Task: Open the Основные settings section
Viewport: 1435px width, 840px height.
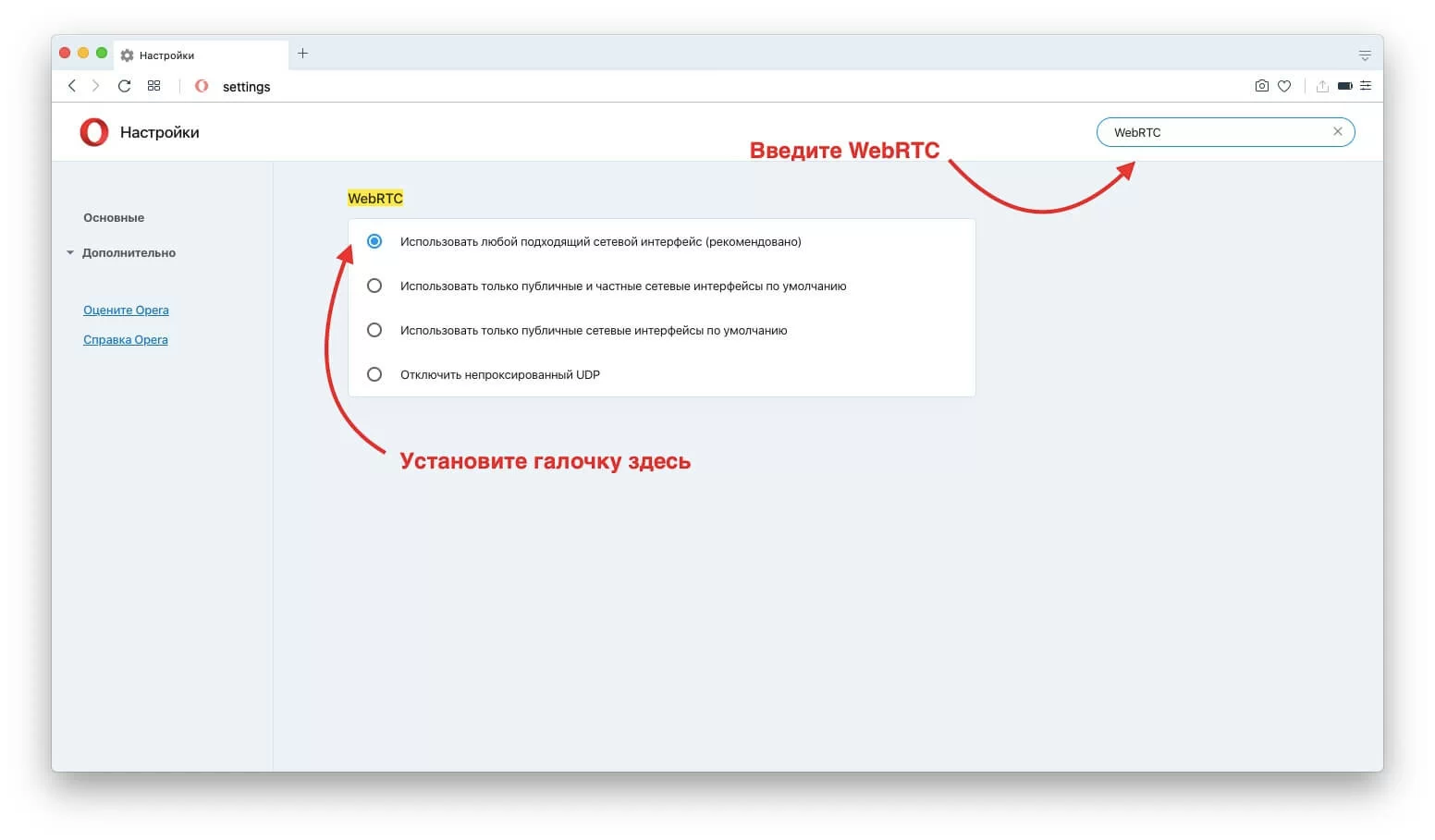Action: tap(114, 218)
